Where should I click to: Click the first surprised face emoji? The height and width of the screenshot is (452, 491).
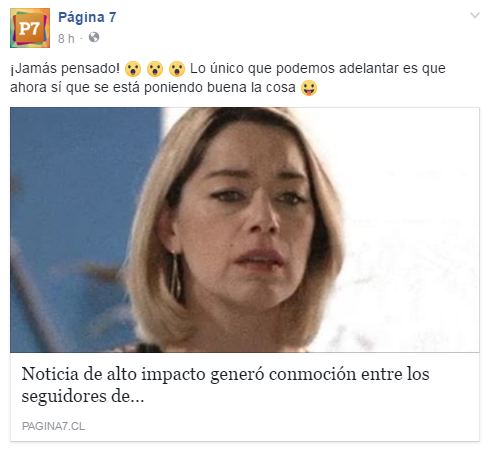coord(133,69)
